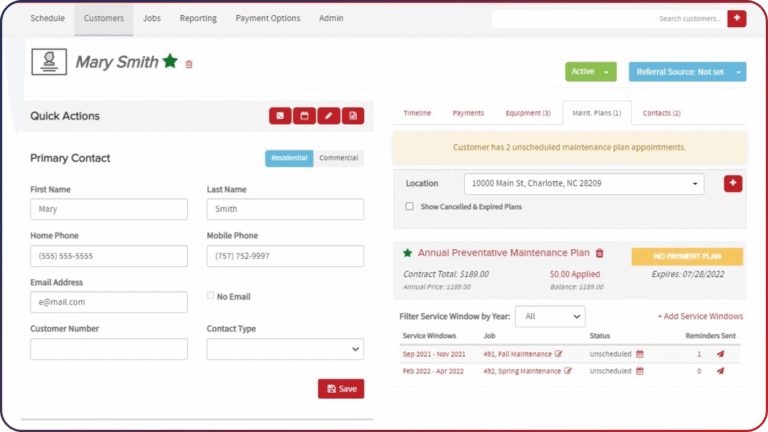768x432 pixels.
Task: Click the $0.00 Applied amount text
Action: tap(575, 274)
